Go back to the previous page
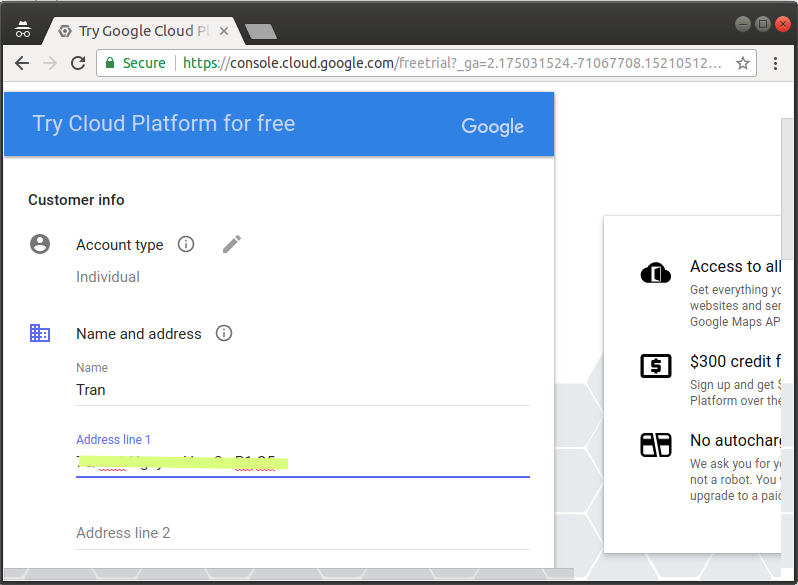 [x=22, y=63]
